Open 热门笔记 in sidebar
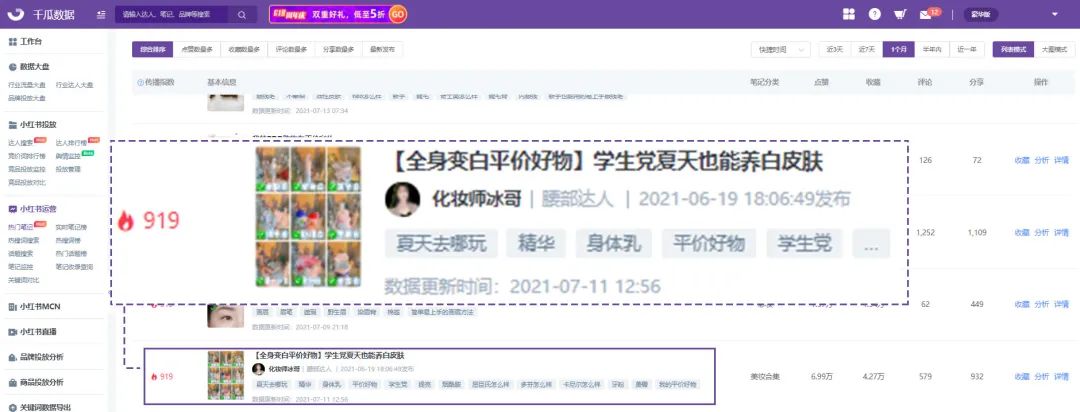1080x412 pixels. click(x=21, y=227)
